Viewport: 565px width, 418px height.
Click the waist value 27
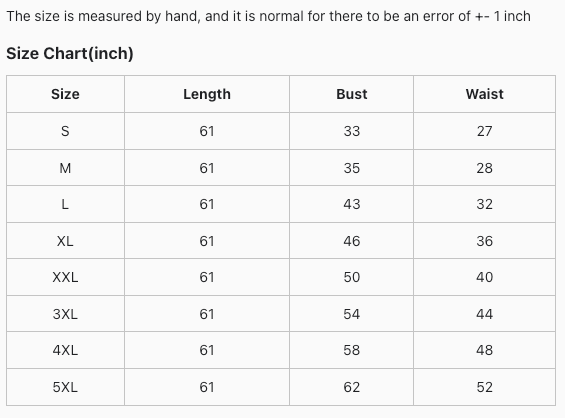click(484, 131)
